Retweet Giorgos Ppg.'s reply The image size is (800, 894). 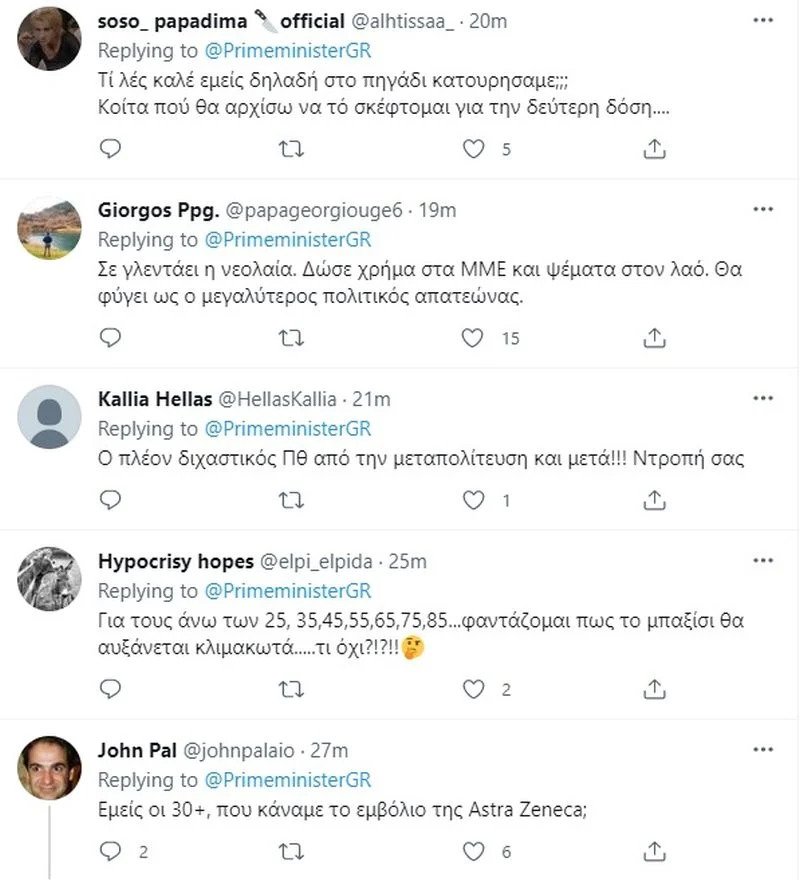click(x=291, y=338)
